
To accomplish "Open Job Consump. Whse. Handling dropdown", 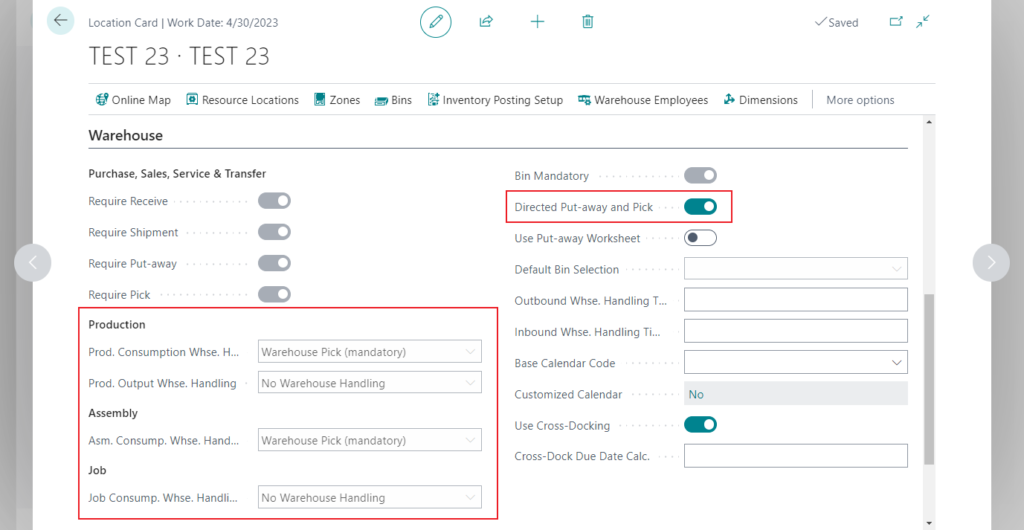I will (x=370, y=497).
